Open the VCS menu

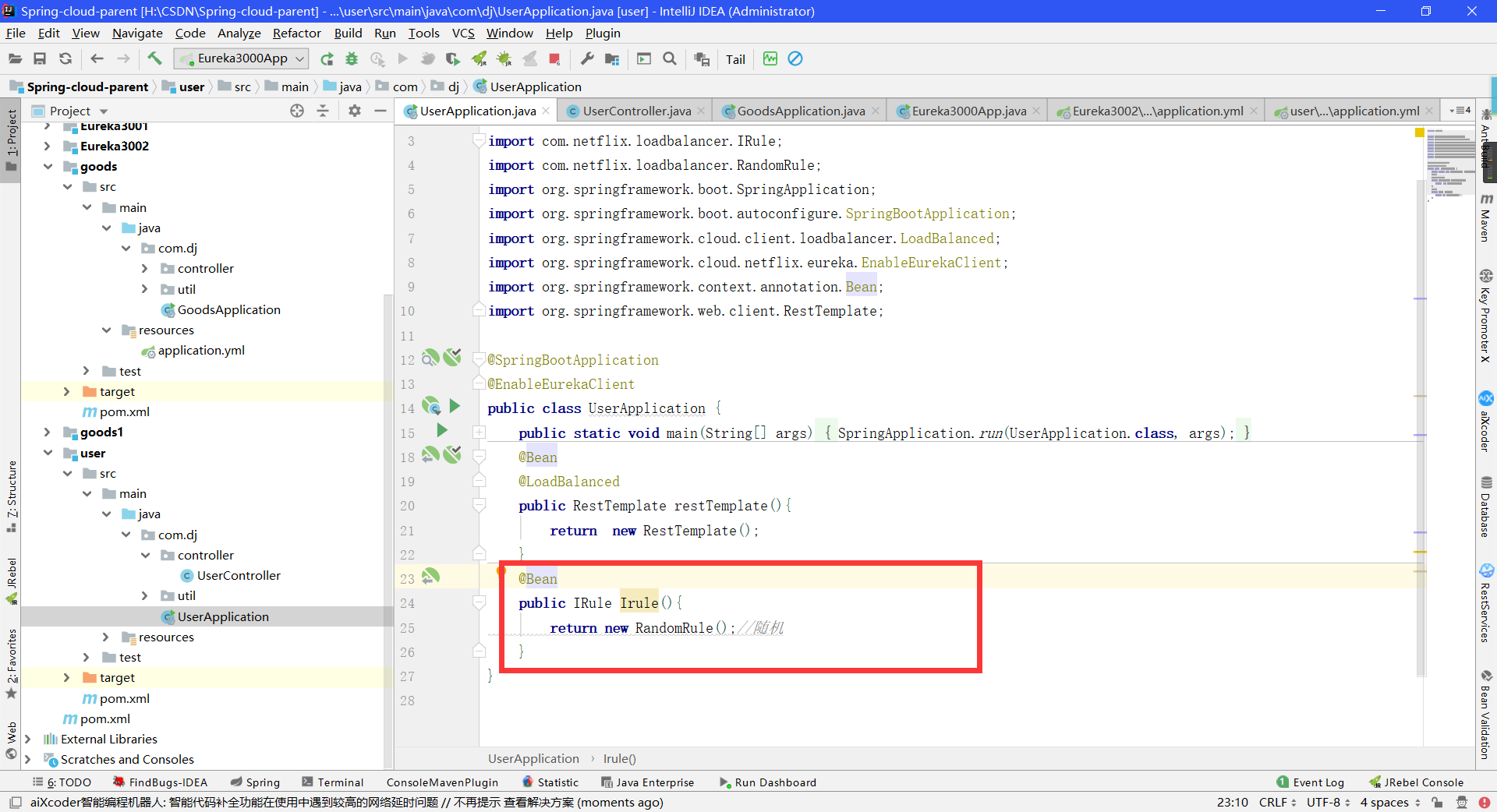click(463, 33)
